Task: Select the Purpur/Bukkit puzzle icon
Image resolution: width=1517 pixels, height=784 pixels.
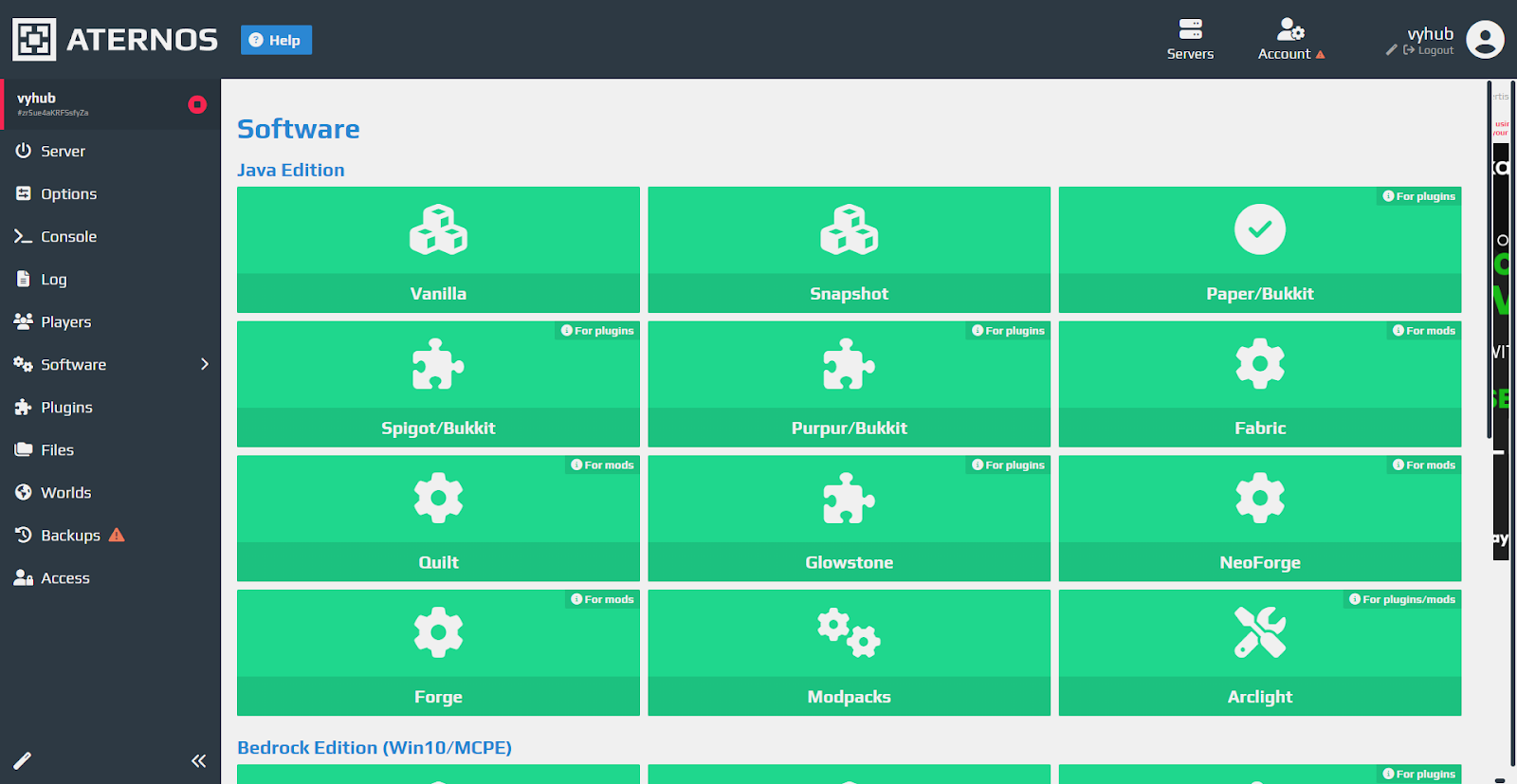Action: click(850, 364)
